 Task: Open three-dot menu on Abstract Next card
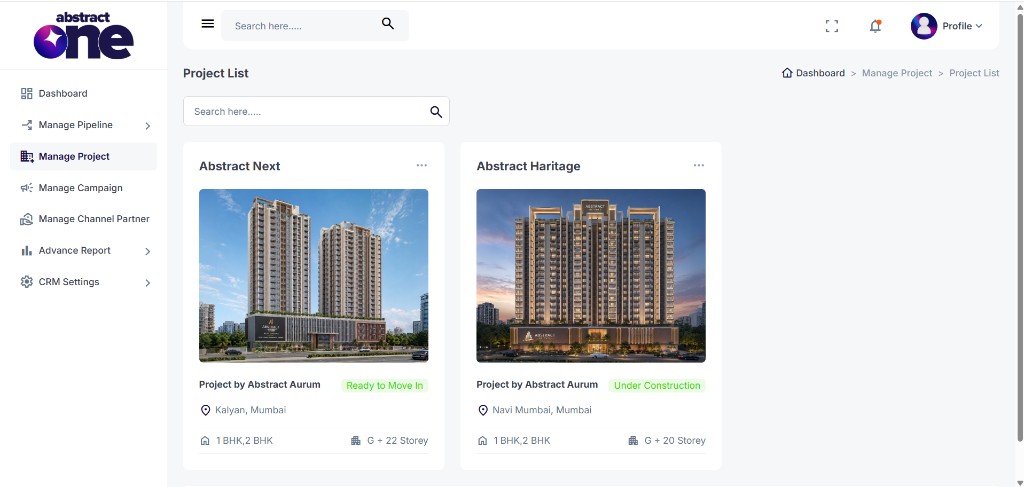[x=422, y=165]
